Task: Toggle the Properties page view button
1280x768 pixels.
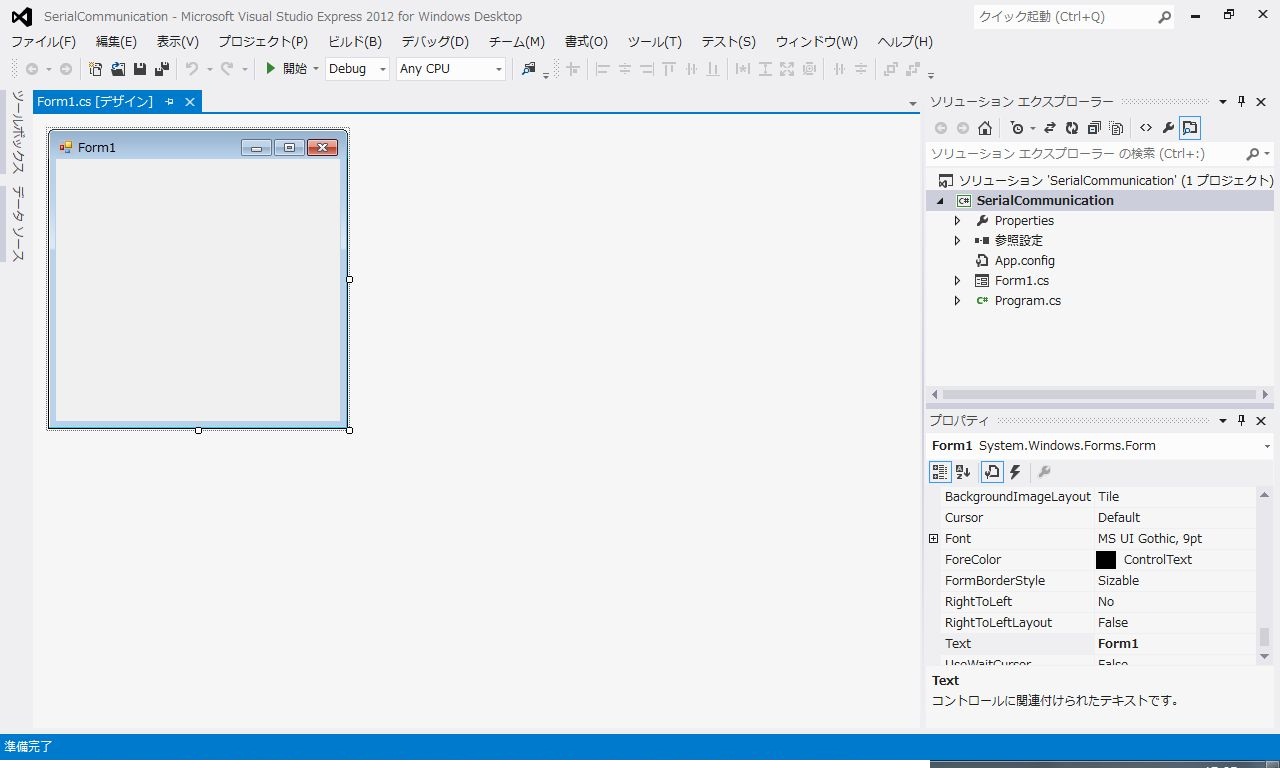Action: click(992, 472)
